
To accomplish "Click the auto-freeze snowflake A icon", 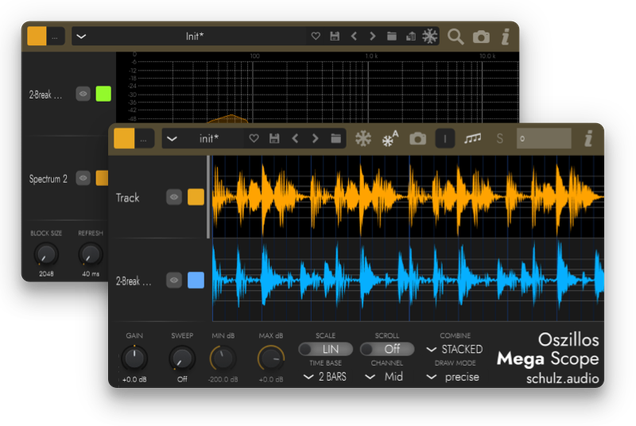I will click(390, 139).
